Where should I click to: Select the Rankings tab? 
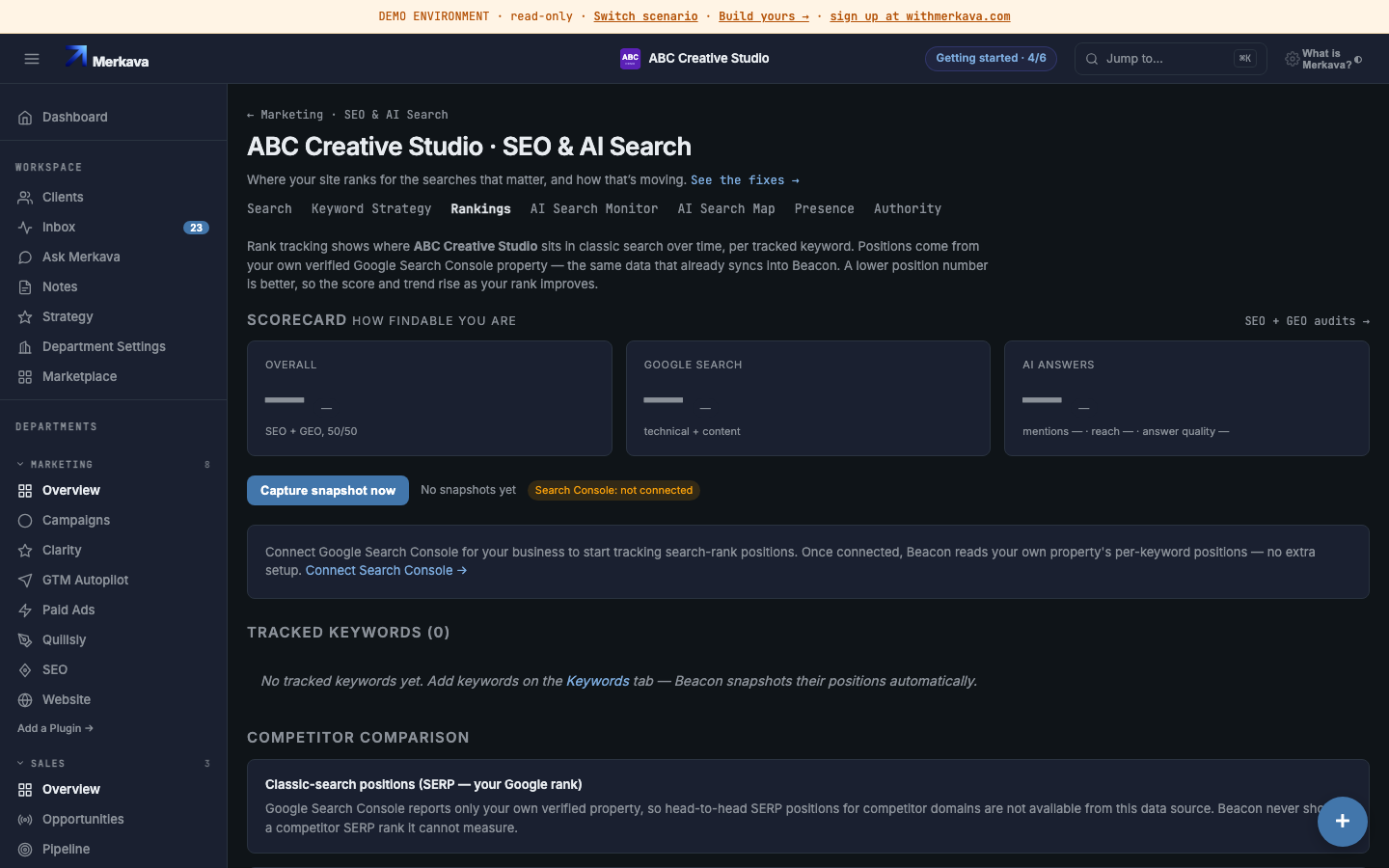tap(480, 208)
